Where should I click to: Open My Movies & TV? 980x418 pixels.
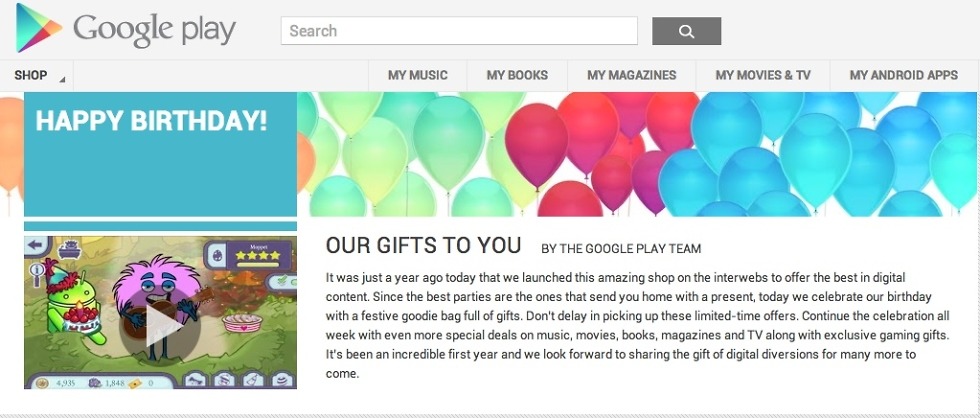(x=762, y=75)
